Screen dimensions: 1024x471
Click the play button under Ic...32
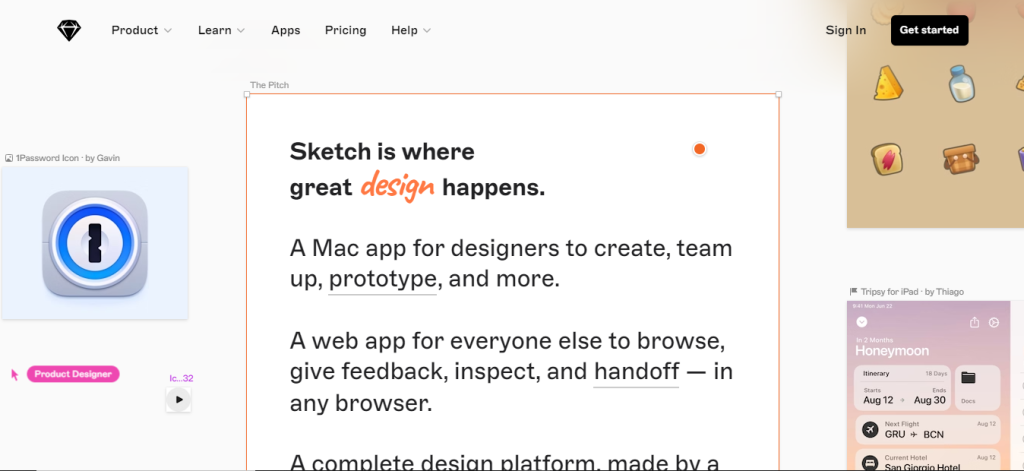179,399
